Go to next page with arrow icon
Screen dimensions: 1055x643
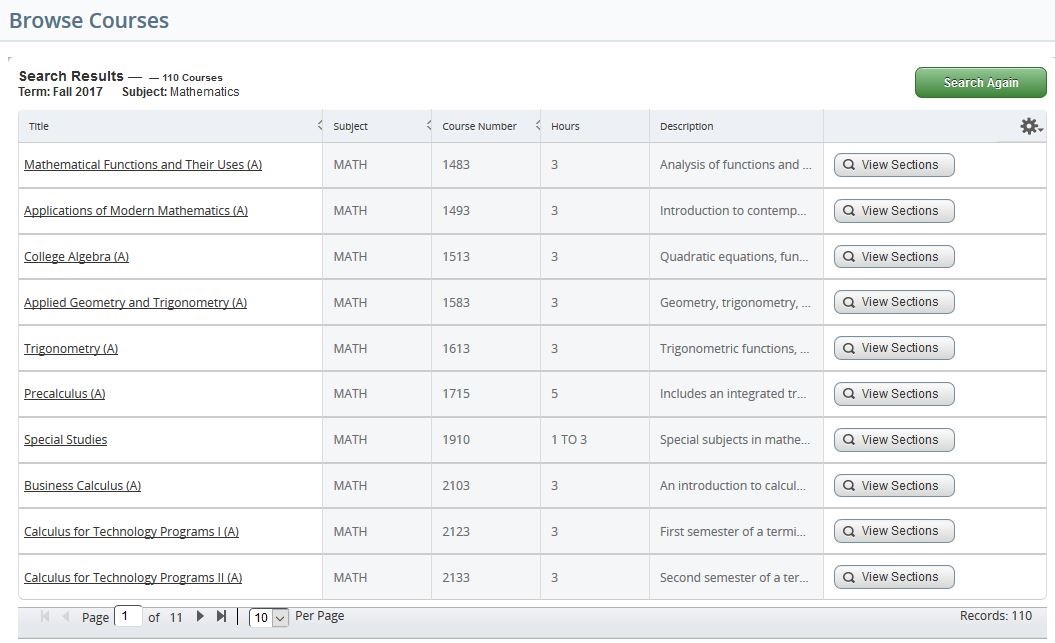pos(200,616)
